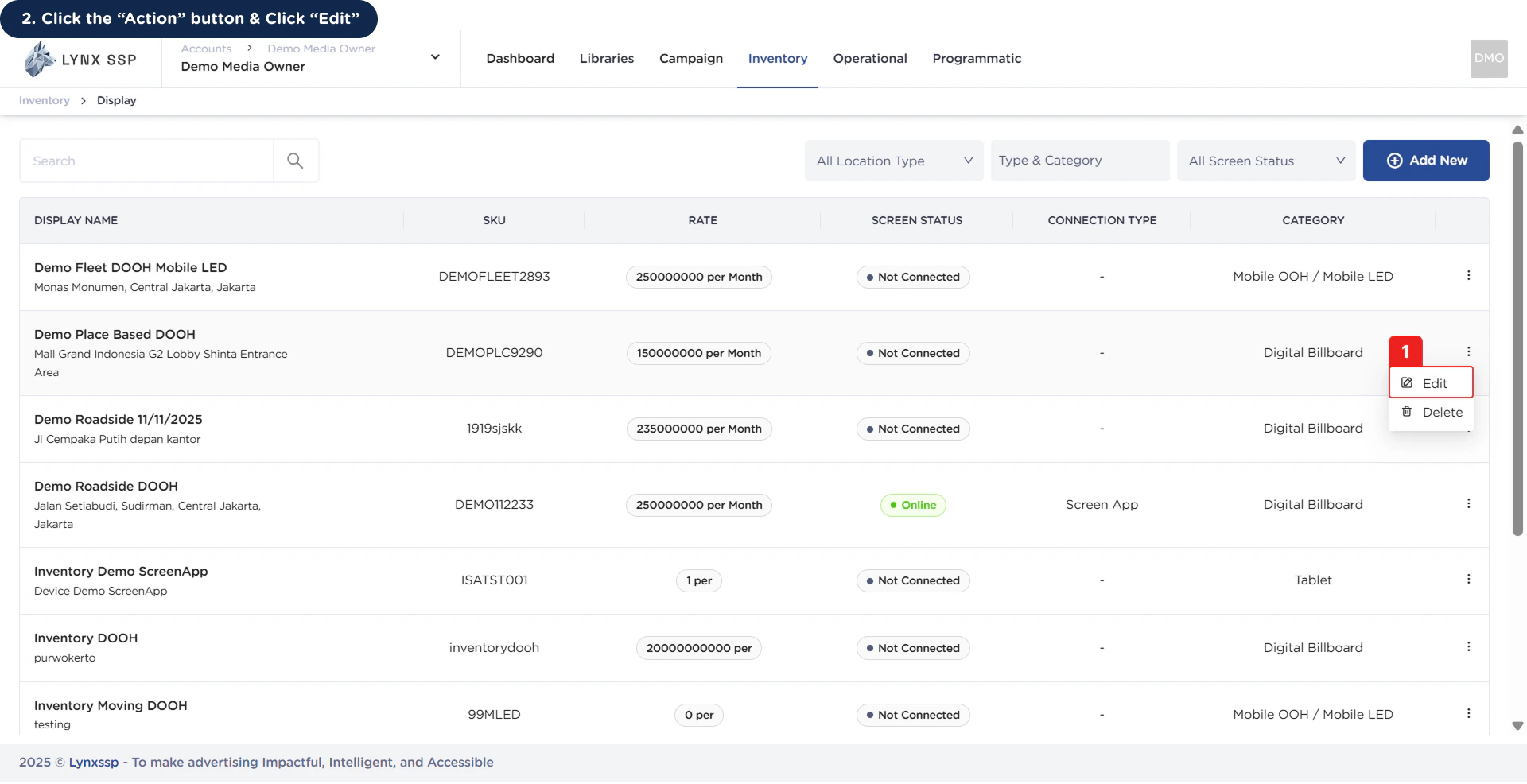Image resolution: width=1527 pixels, height=784 pixels.
Task: Switch to the Campaign tab
Action: (691, 58)
